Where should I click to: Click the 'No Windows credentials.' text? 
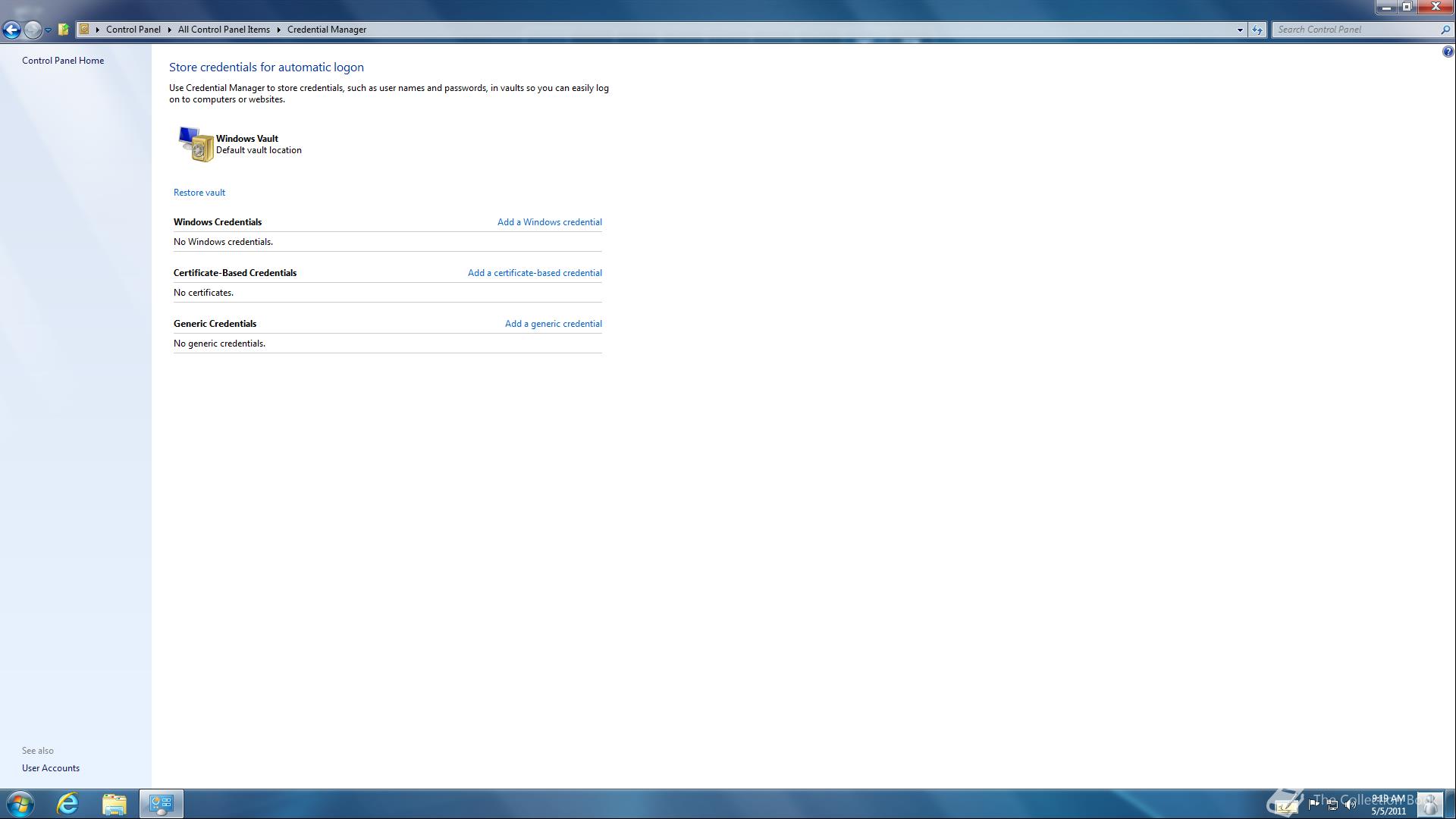[223, 242]
